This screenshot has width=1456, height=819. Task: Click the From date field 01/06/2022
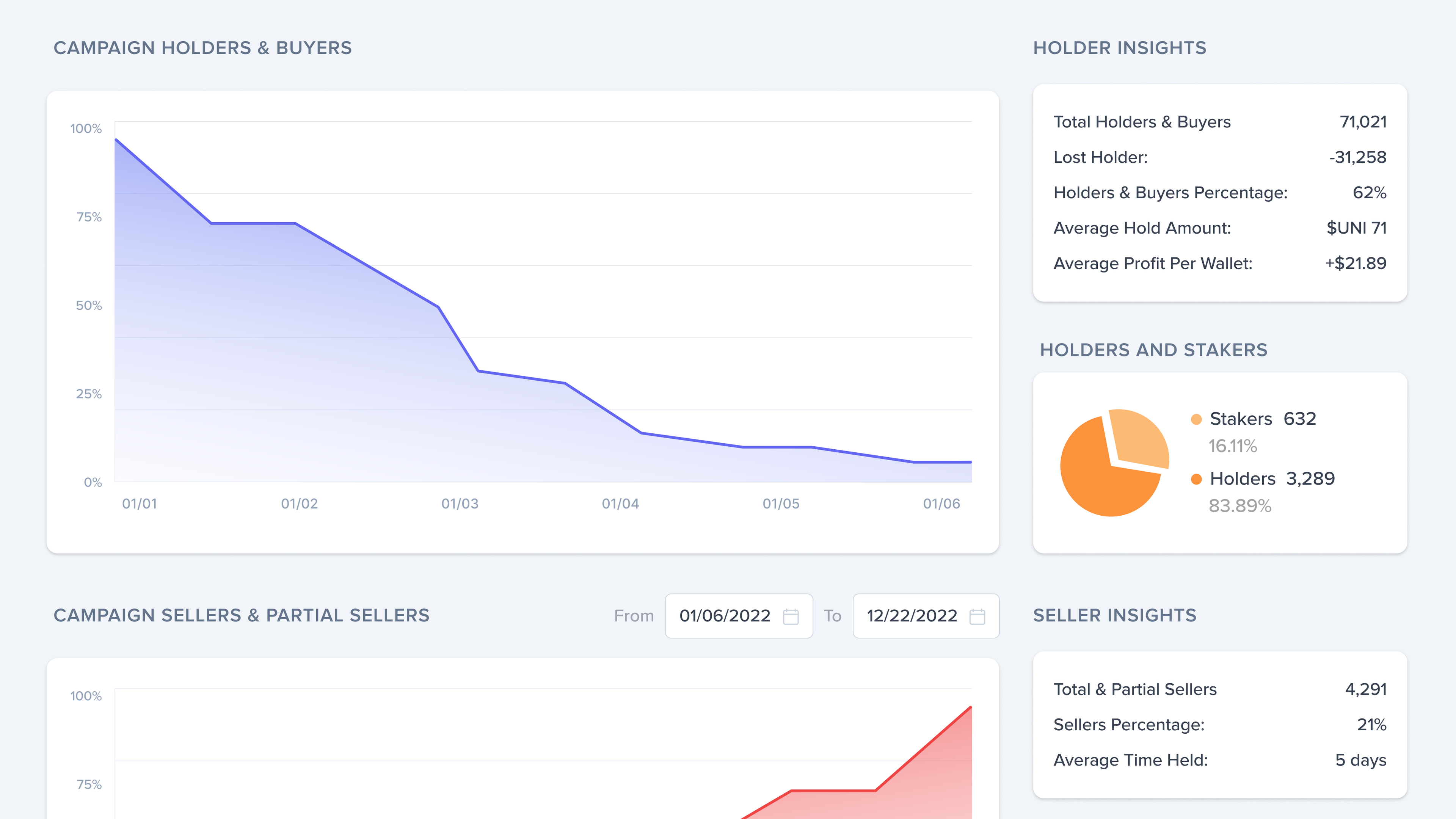pos(739,616)
